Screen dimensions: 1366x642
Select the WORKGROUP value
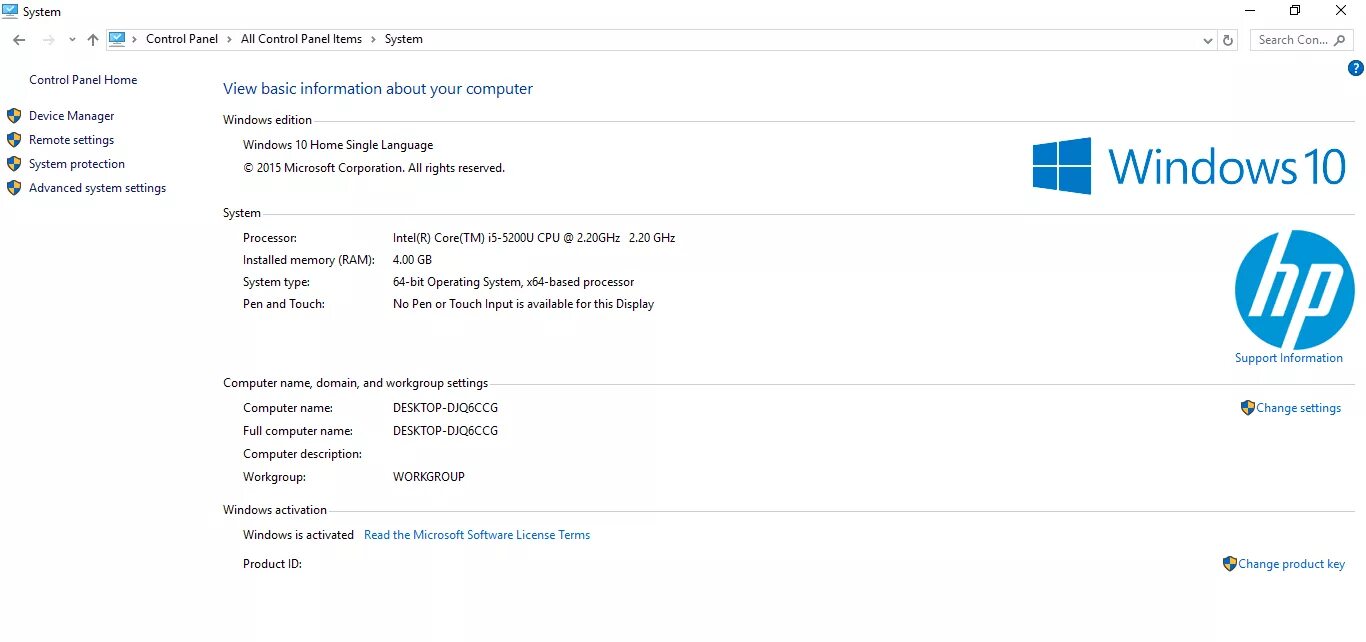pos(429,477)
